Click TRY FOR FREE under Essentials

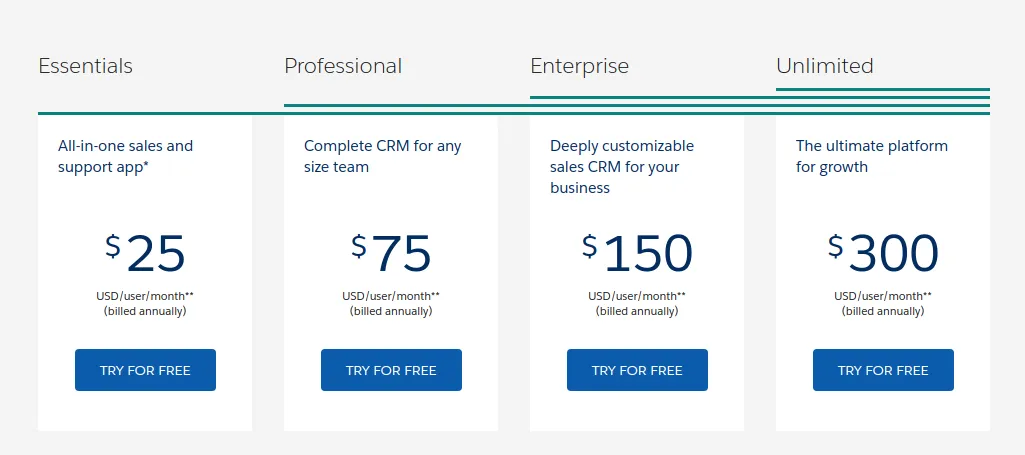(145, 370)
